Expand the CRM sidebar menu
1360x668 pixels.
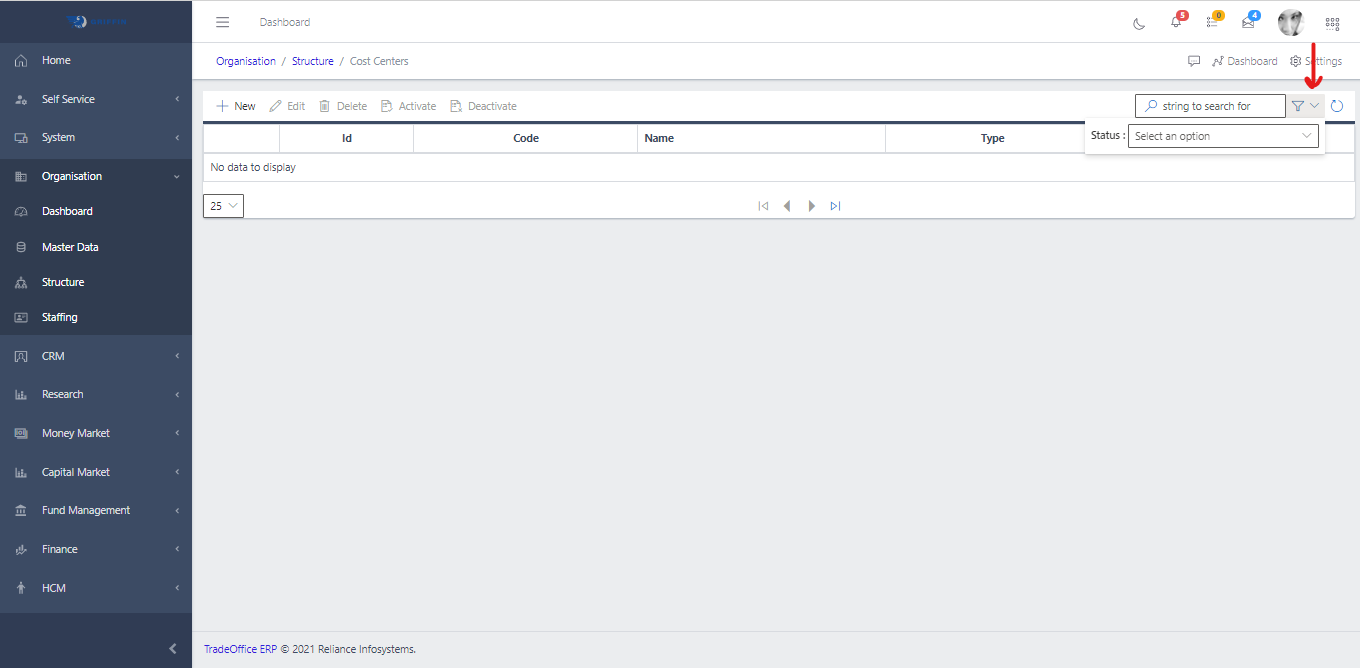96,356
